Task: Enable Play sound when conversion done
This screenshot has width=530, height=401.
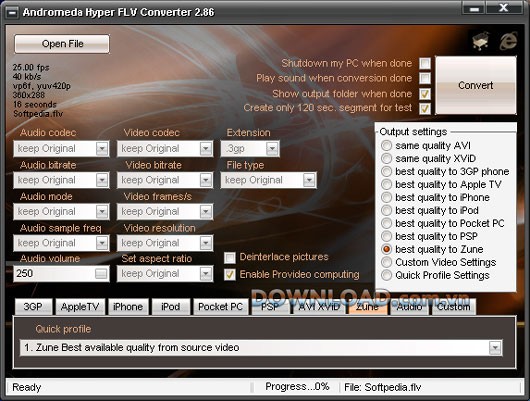Action: 425,78
